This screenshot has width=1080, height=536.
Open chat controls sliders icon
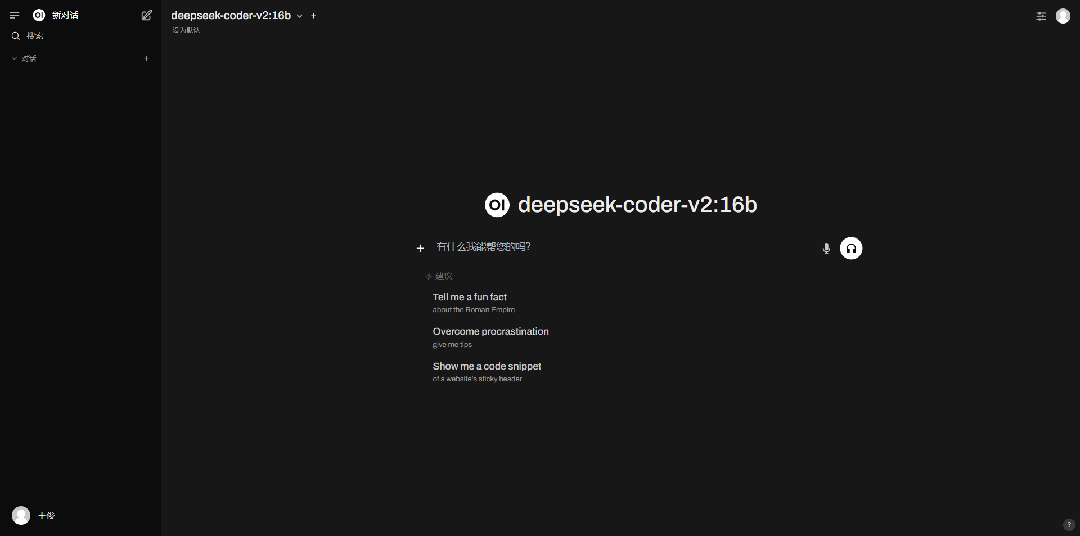pos(1041,16)
